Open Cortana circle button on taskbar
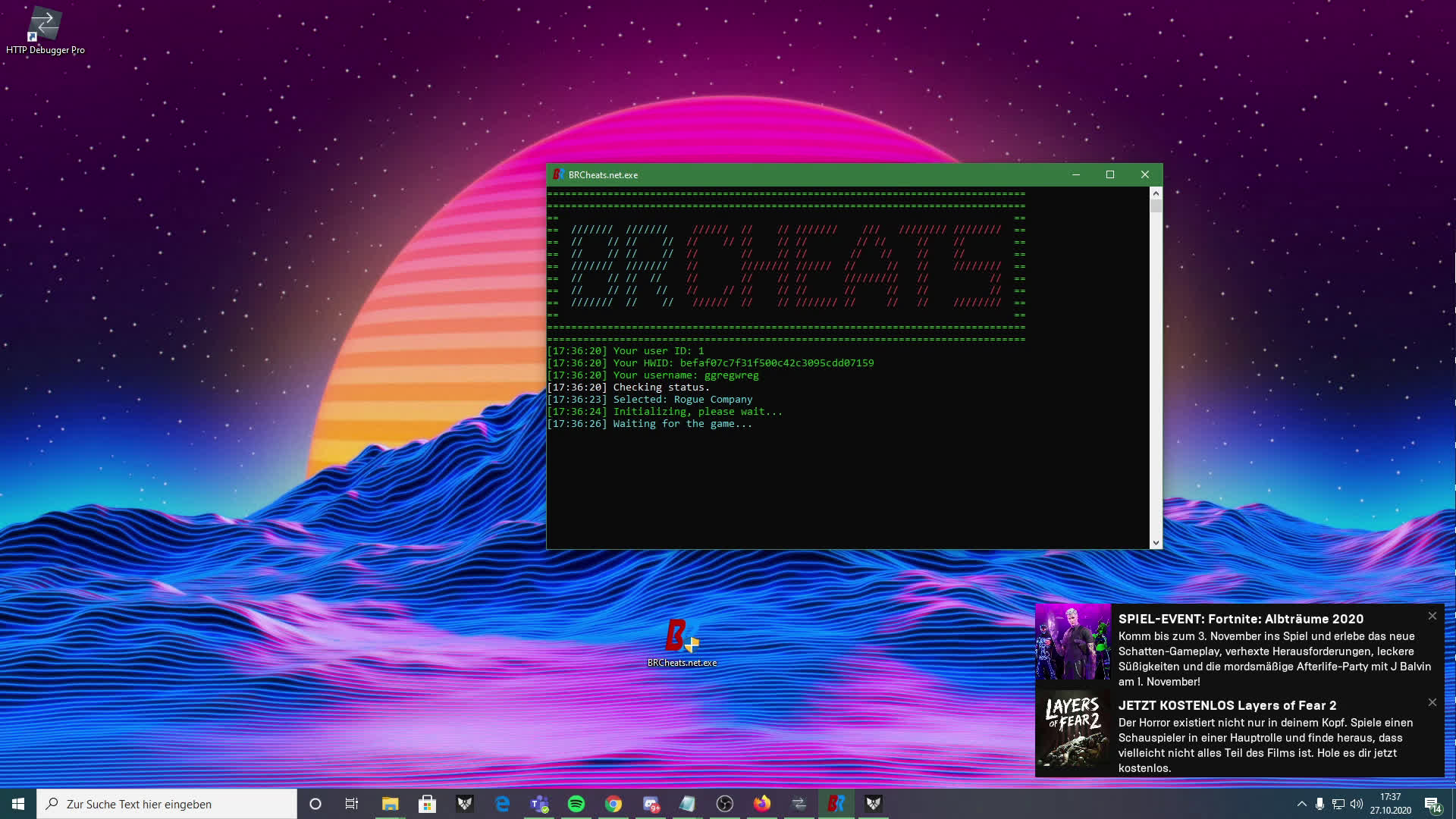 click(315, 804)
